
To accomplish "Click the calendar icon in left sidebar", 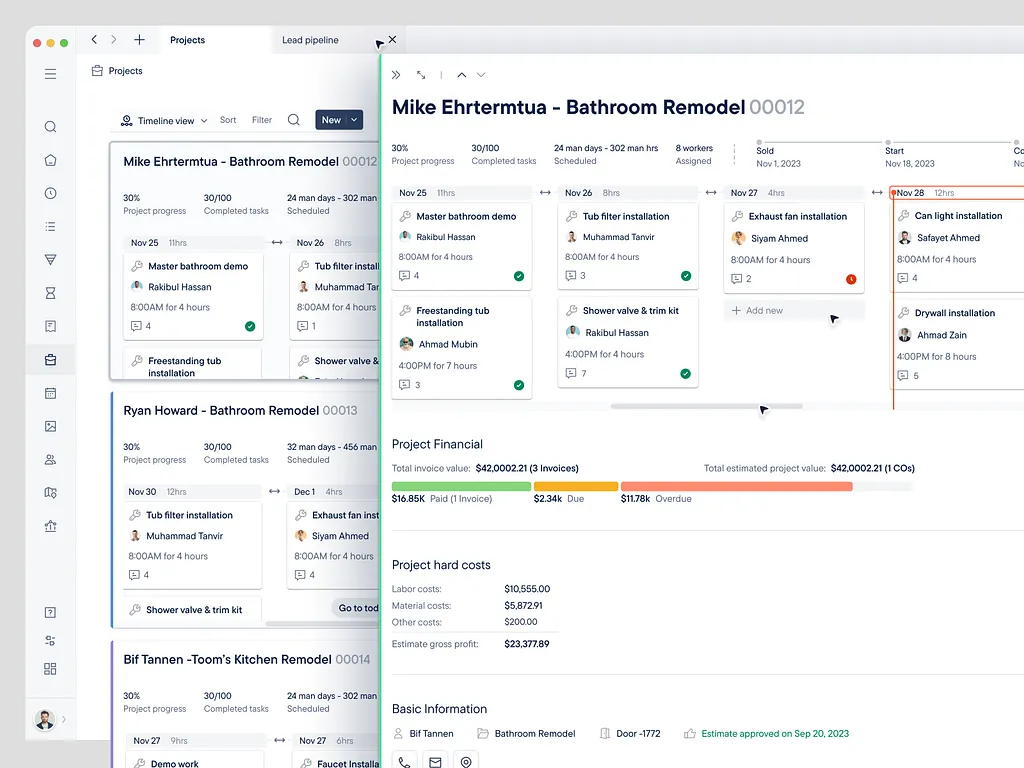I will coord(50,393).
